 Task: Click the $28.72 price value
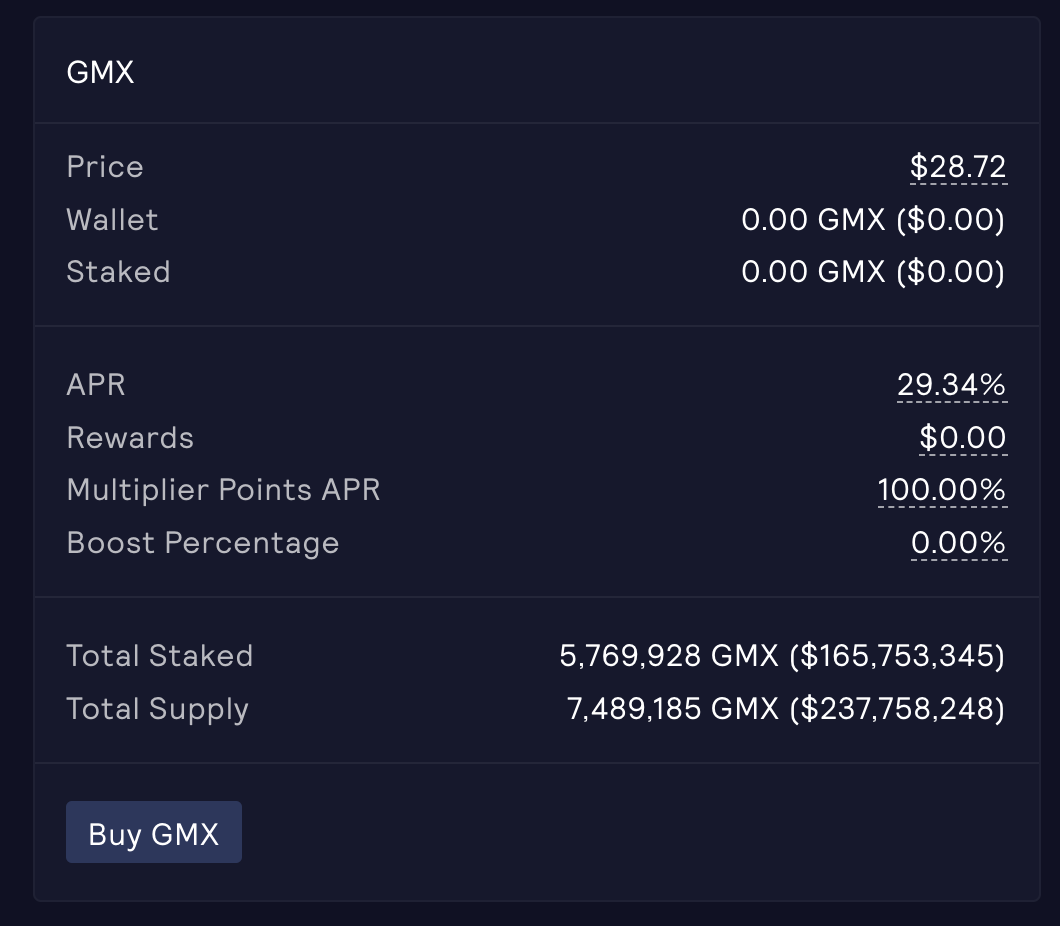[x=957, y=167]
